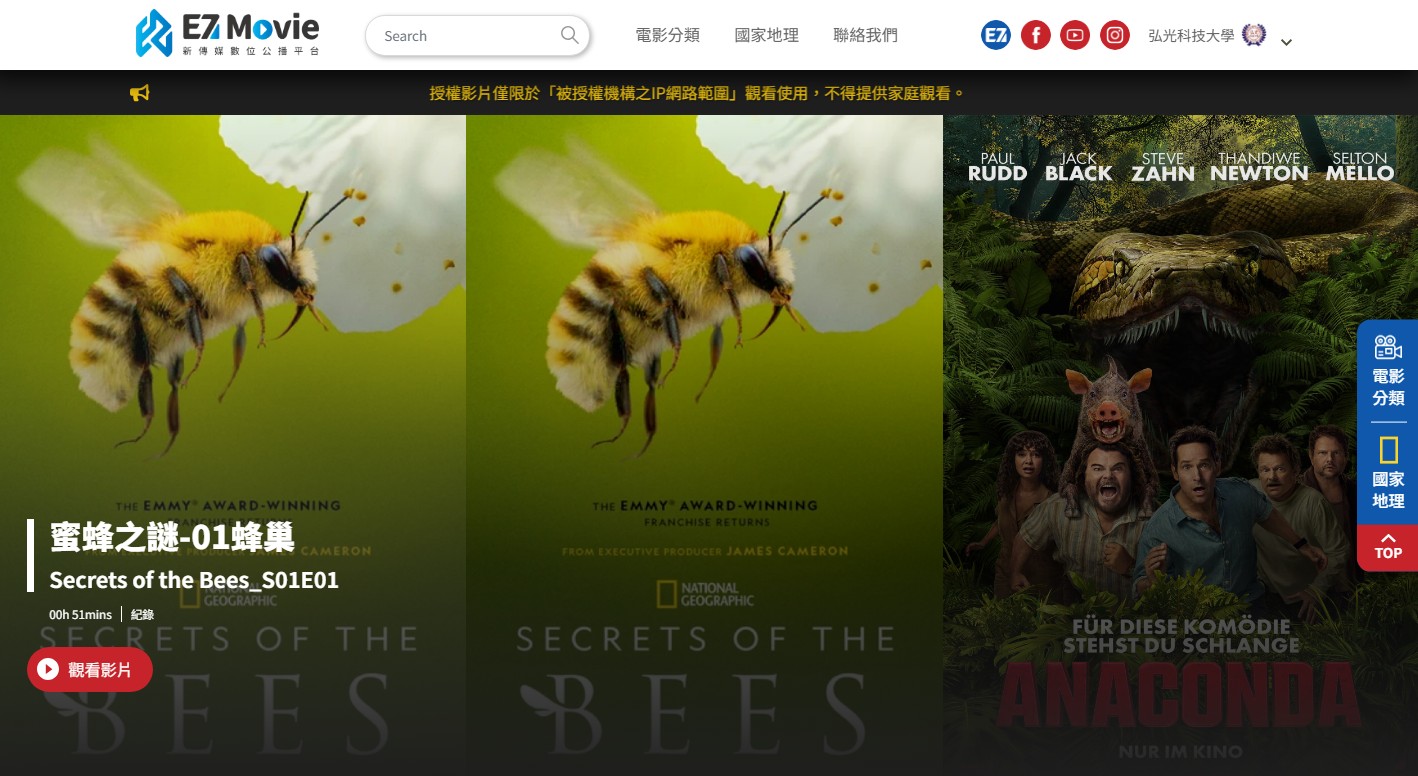Go to 聯絡我們 page

866,35
